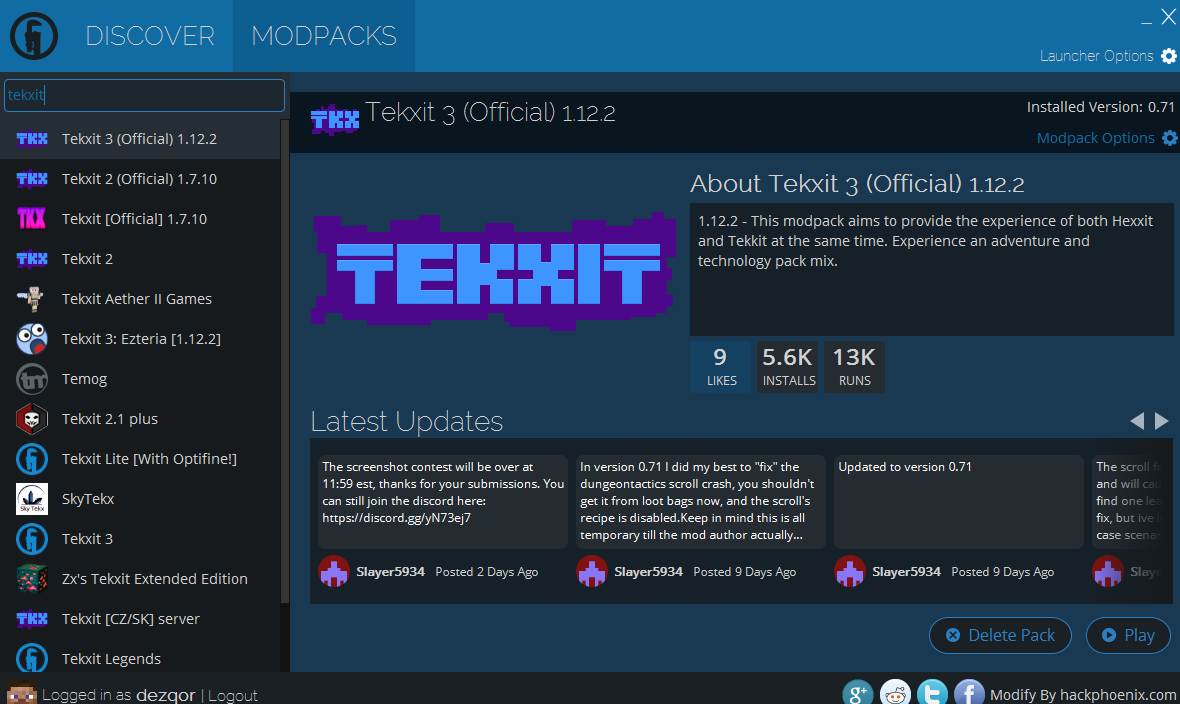Image resolution: width=1180 pixels, height=704 pixels.
Task: Click the modpack search field
Action: [144, 95]
